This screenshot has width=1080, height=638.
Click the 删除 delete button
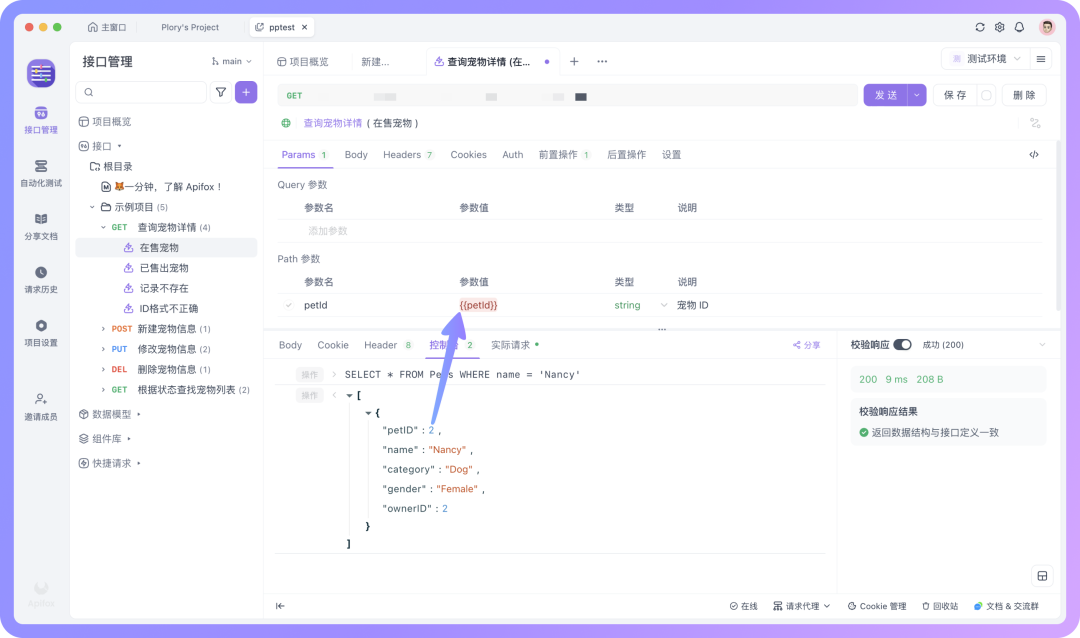(1024, 95)
